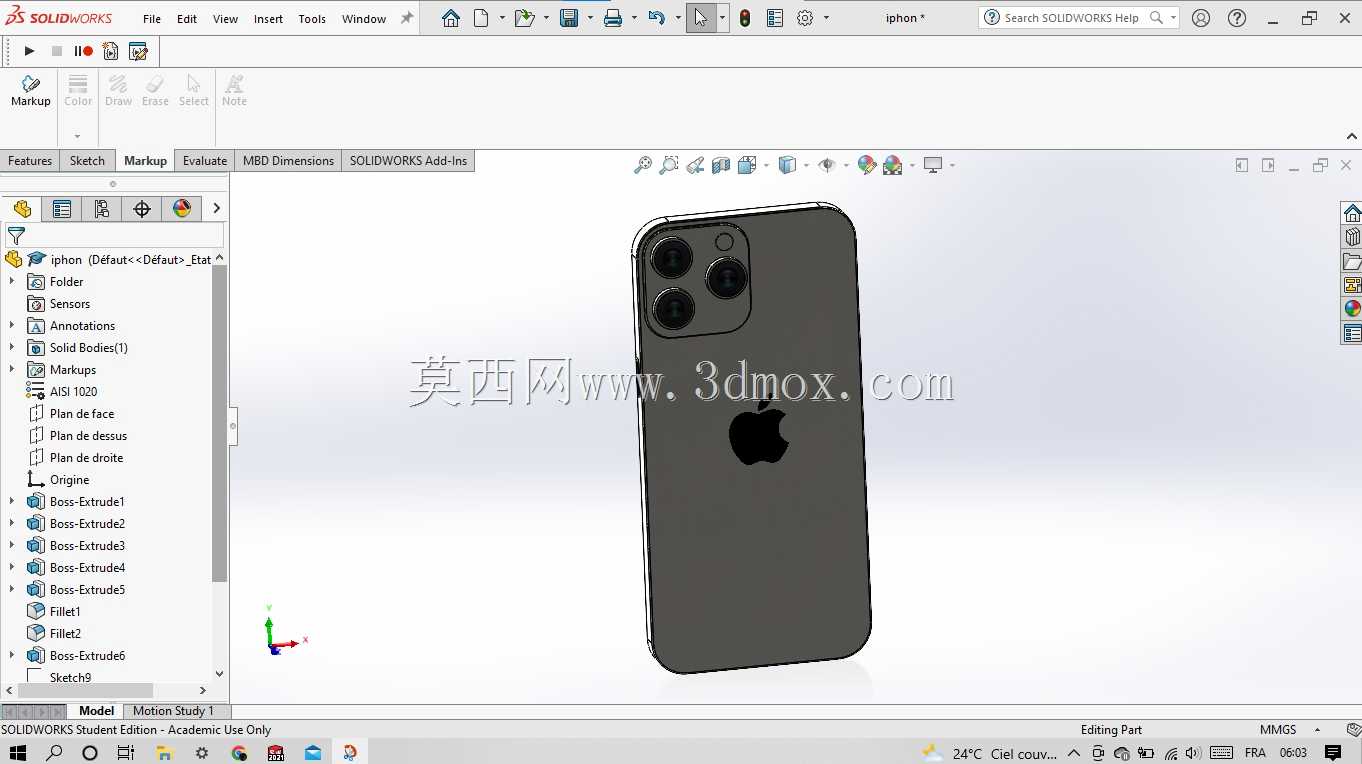
Task: Open the Tools menu
Action: (x=312, y=19)
